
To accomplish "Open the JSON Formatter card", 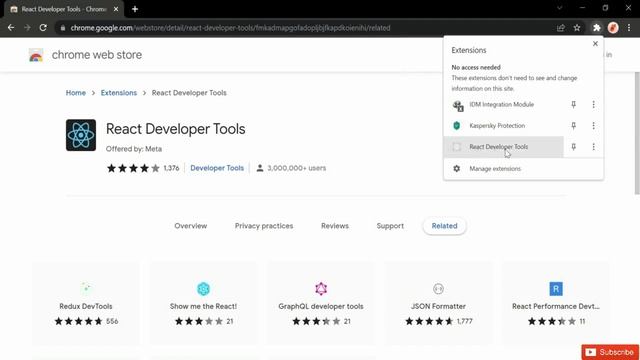I will click(438, 304).
